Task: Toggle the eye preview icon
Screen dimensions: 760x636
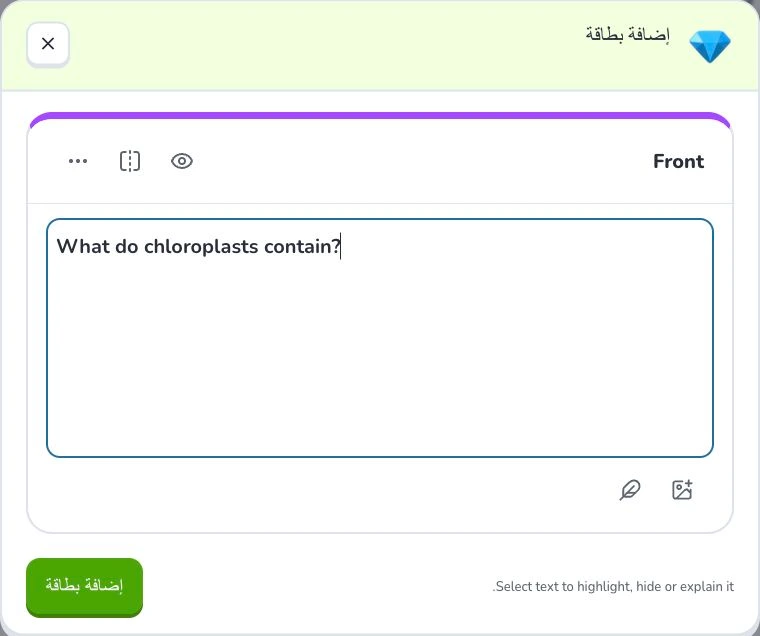Action: click(x=182, y=161)
